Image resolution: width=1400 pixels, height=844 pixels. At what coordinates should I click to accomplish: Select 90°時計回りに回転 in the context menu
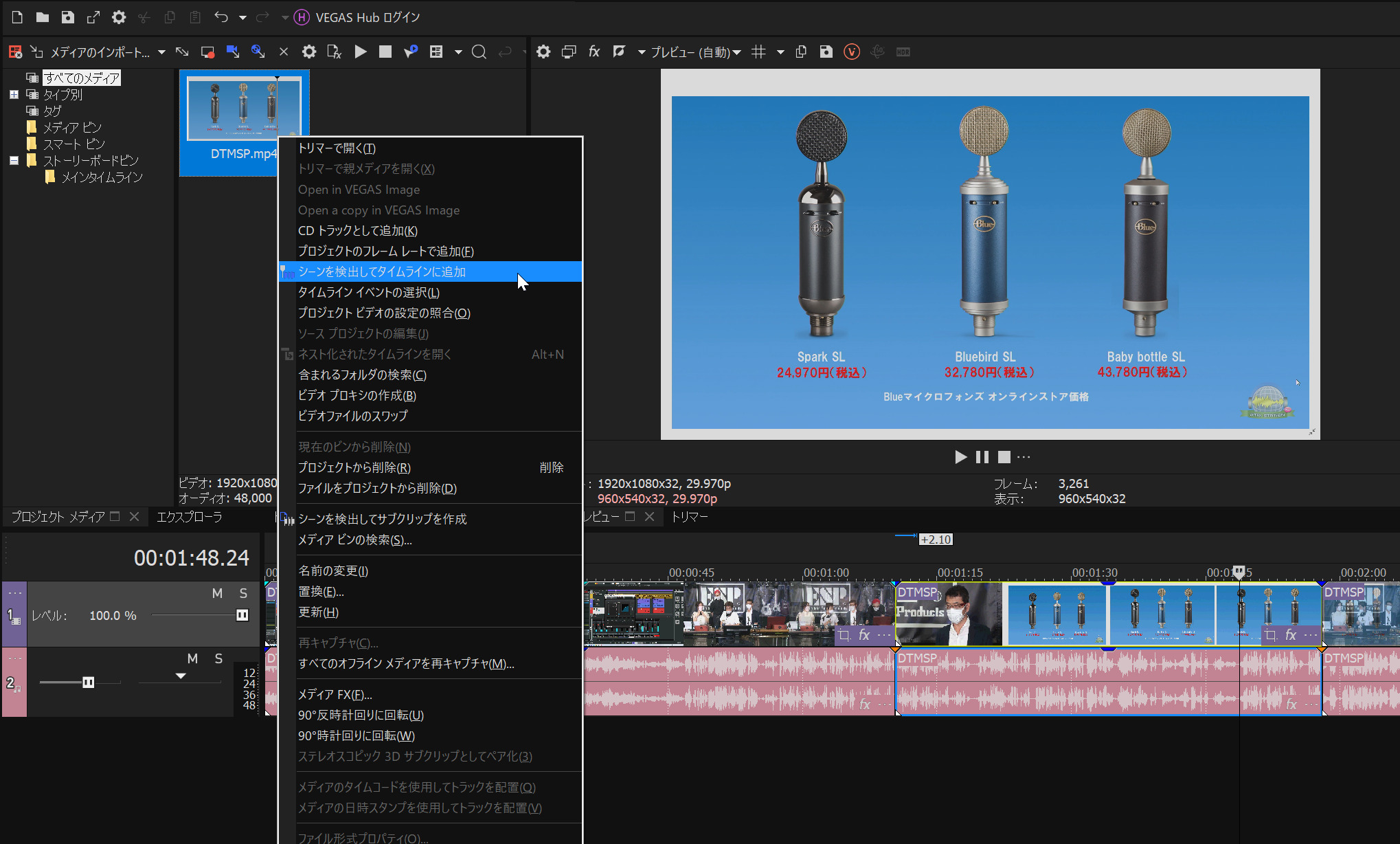click(430, 735)
